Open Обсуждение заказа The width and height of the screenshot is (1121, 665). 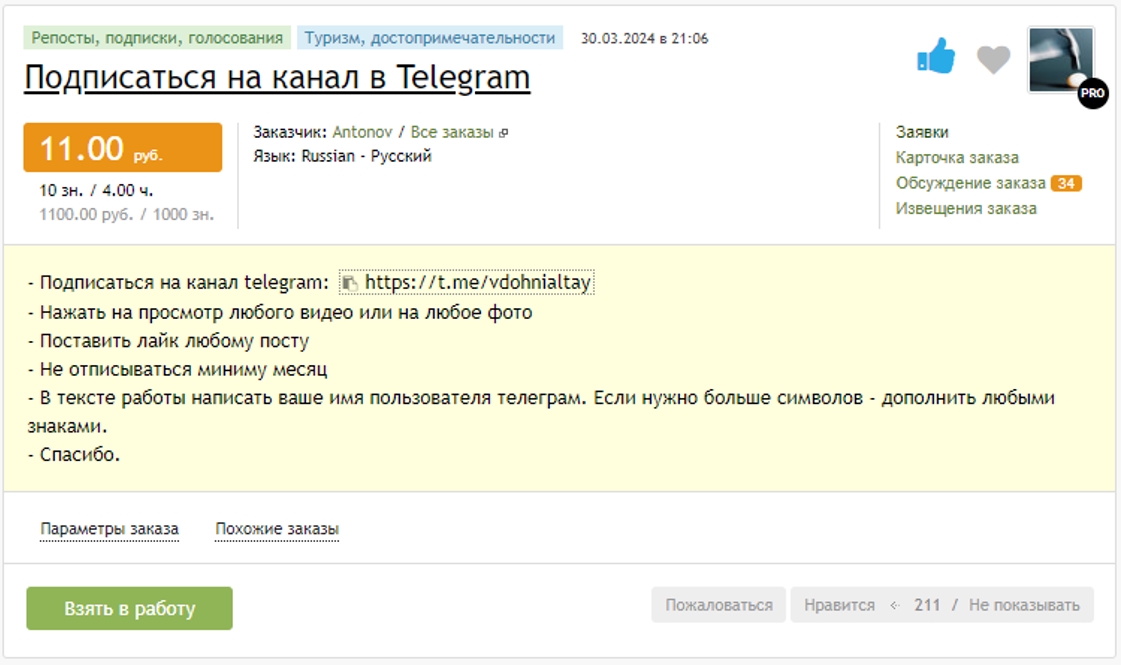click(x=971, y=183)
